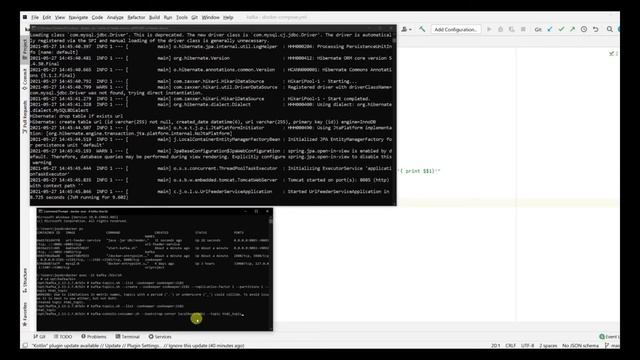
Task: Open the Favorites tool window tab
Action: point(25,314)
